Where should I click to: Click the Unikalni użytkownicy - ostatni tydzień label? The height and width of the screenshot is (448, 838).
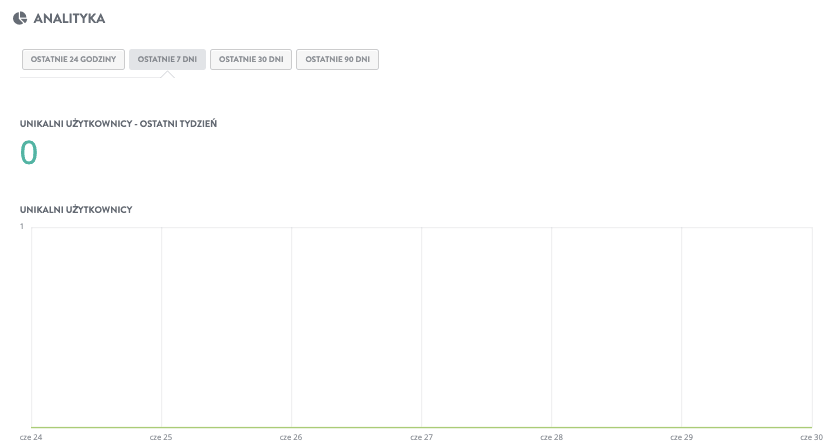pos(119,123)
